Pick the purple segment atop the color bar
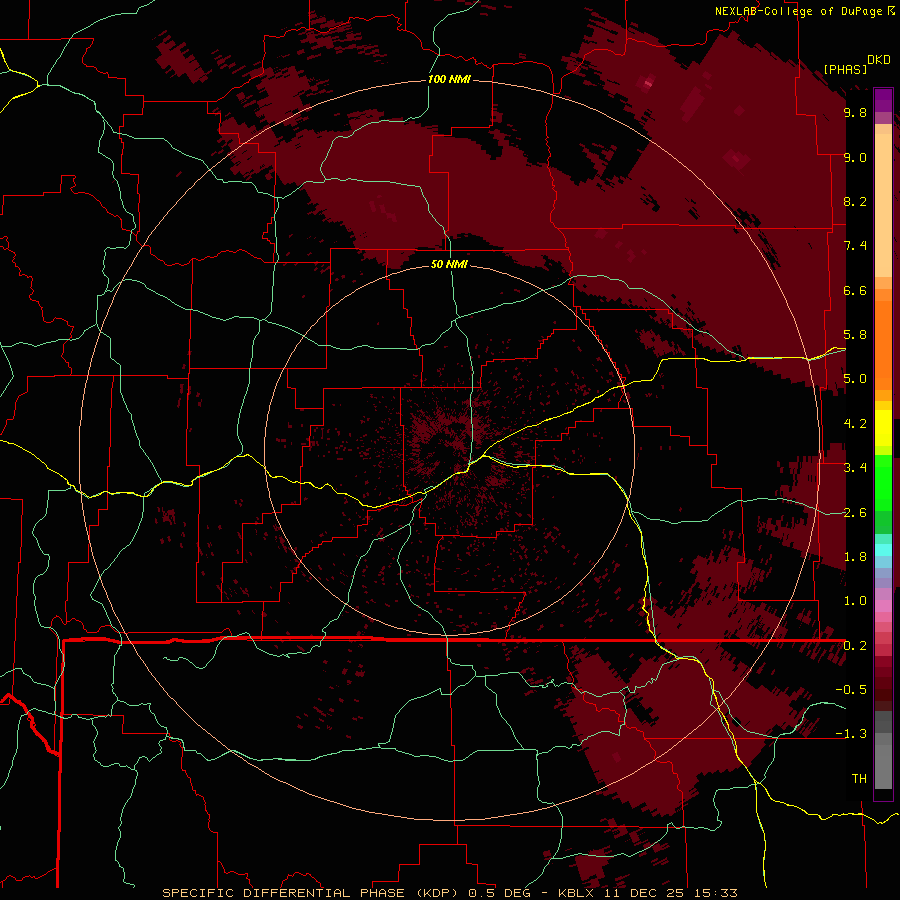Screen dimensions: 900x900 pyautogui.click(x=883, y=100)
